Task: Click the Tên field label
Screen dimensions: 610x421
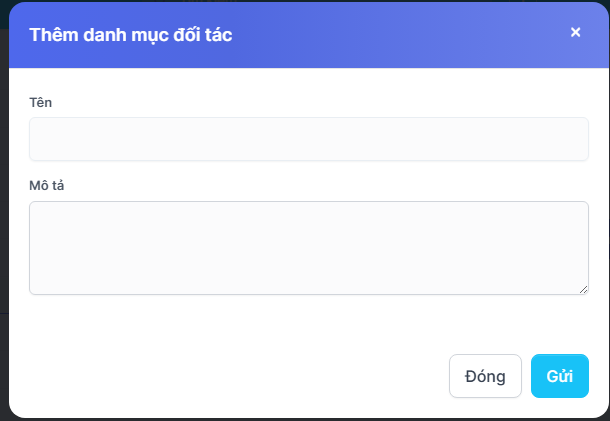Action: (x=40, y=102)
